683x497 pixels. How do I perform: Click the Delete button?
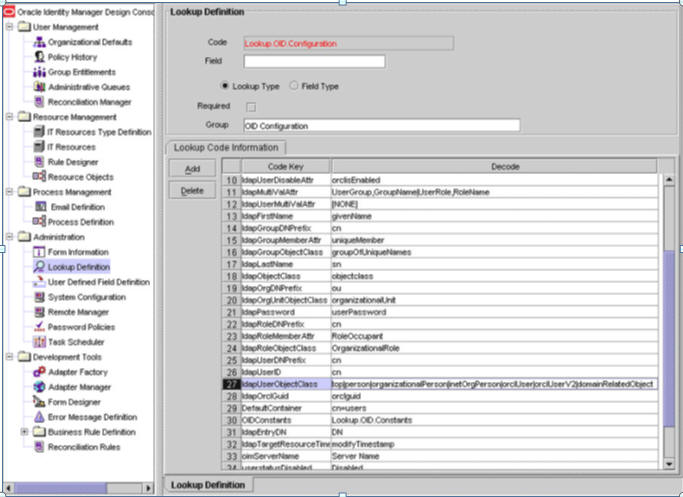click(192, 191)
